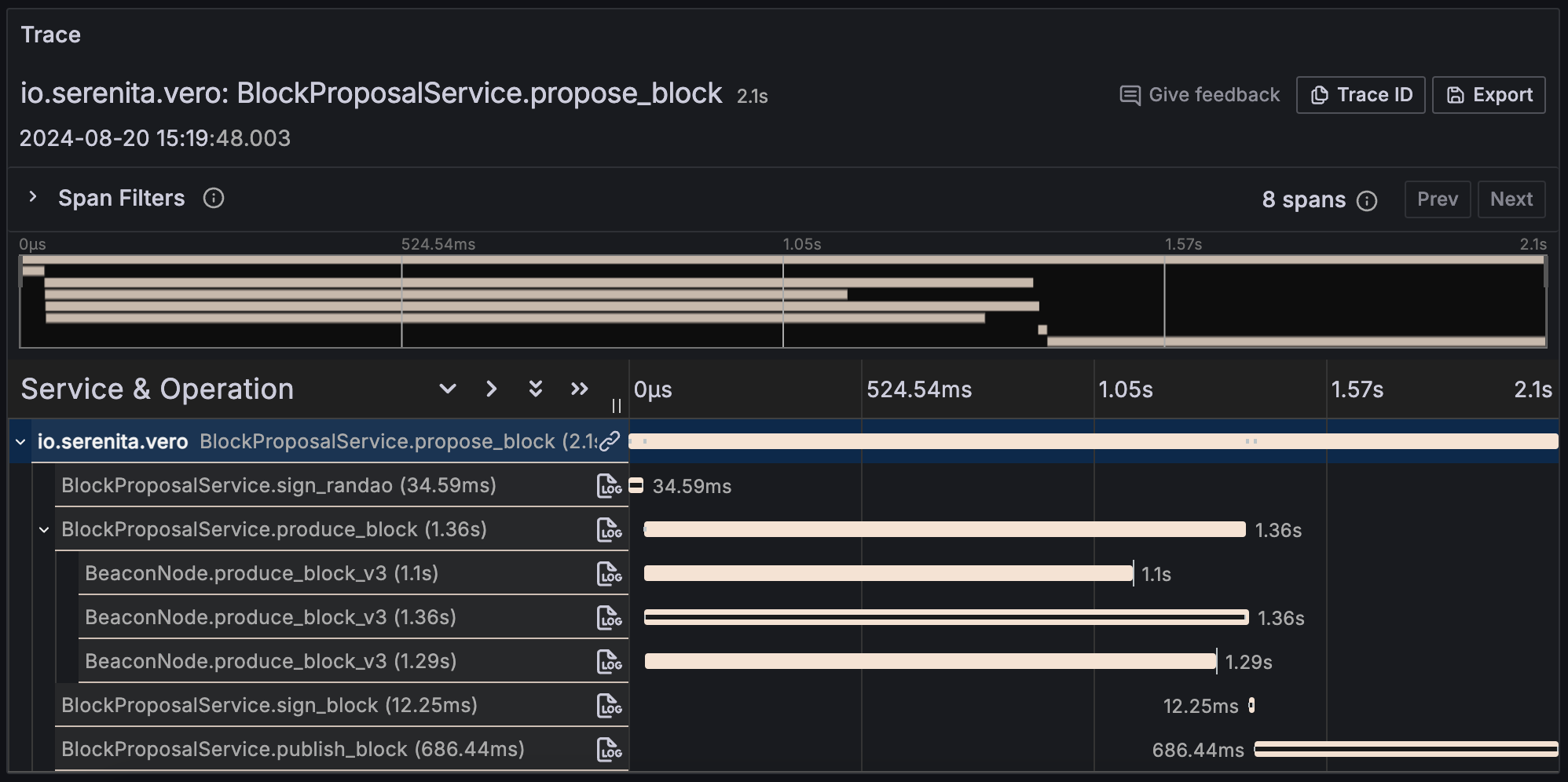Click the expand one level chevron
The width and height of the screenshot is (1568, 782).
pyautogui.click(x=448, y=389)
